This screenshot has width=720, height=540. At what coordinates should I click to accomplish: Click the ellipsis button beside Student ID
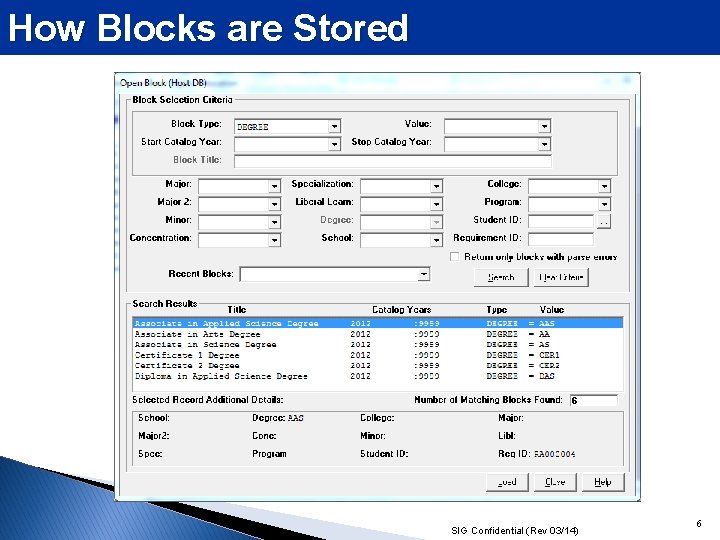[604, 222]
